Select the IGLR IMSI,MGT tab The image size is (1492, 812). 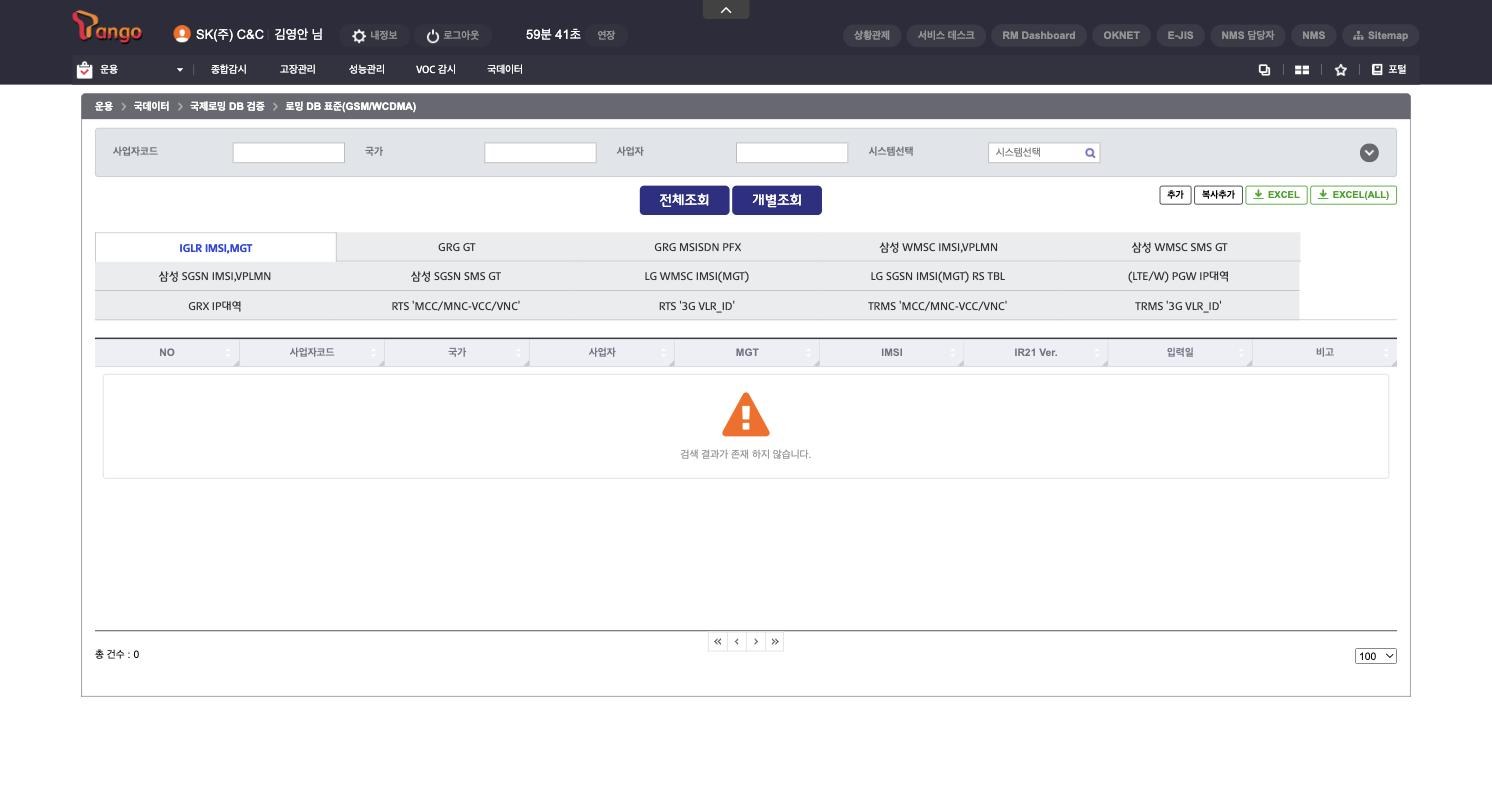(x=216, y=247)
